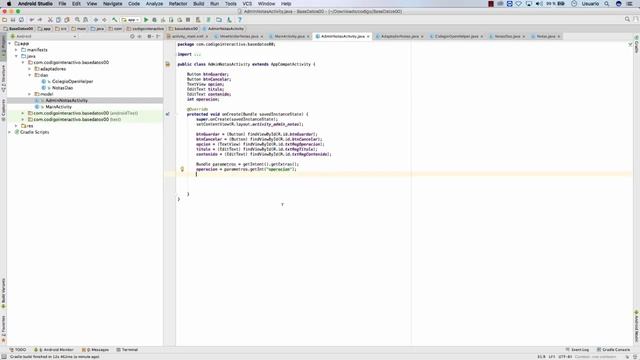Open the Build Variants side panel
This screenshot has width=640, height=360.
point(3,293)
